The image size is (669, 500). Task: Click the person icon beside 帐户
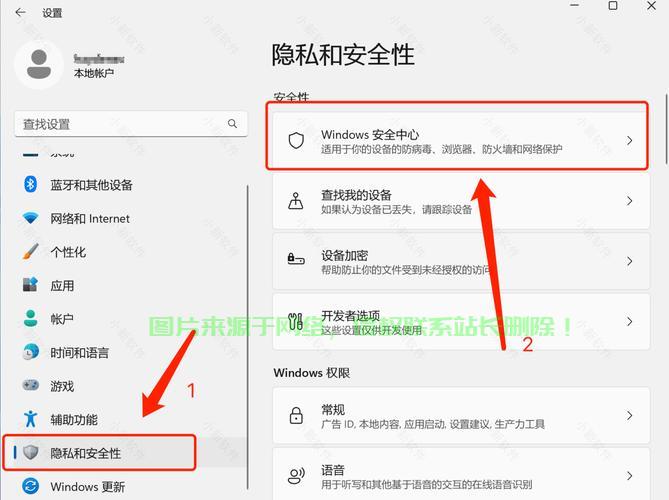point(30,318)
